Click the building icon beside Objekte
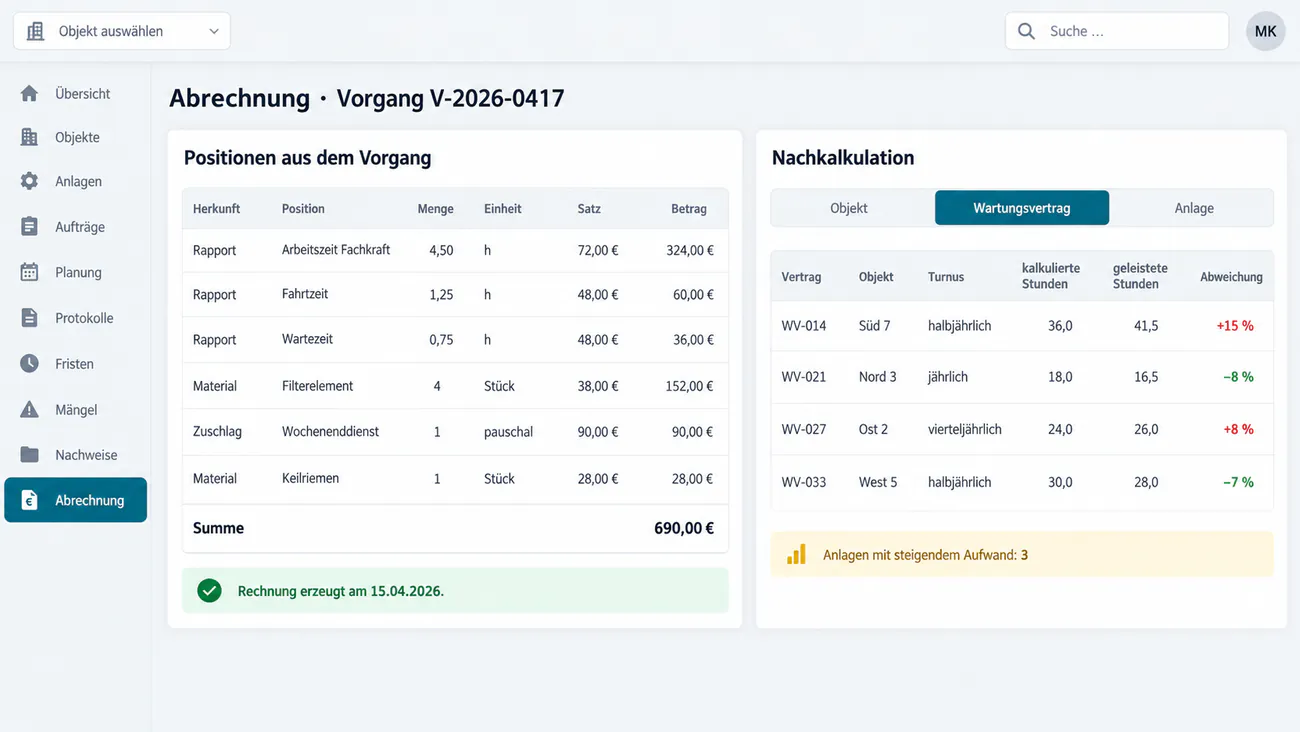 (29, 137)
